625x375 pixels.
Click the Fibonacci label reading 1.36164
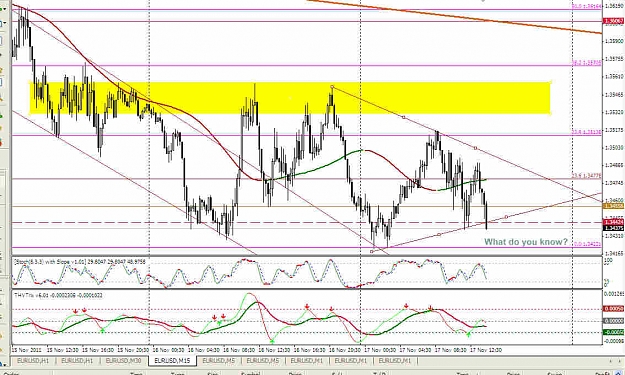pyautogui.click(x=587, y=6)
